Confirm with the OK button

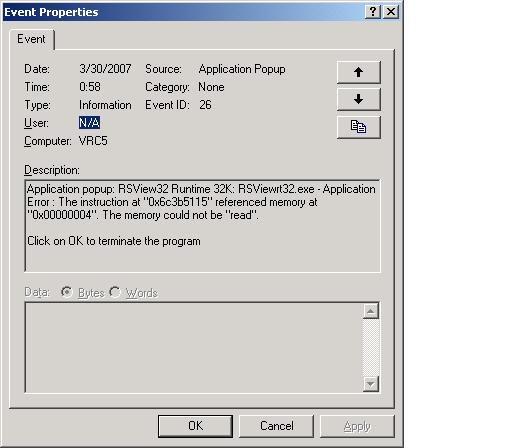pos(195,426)
